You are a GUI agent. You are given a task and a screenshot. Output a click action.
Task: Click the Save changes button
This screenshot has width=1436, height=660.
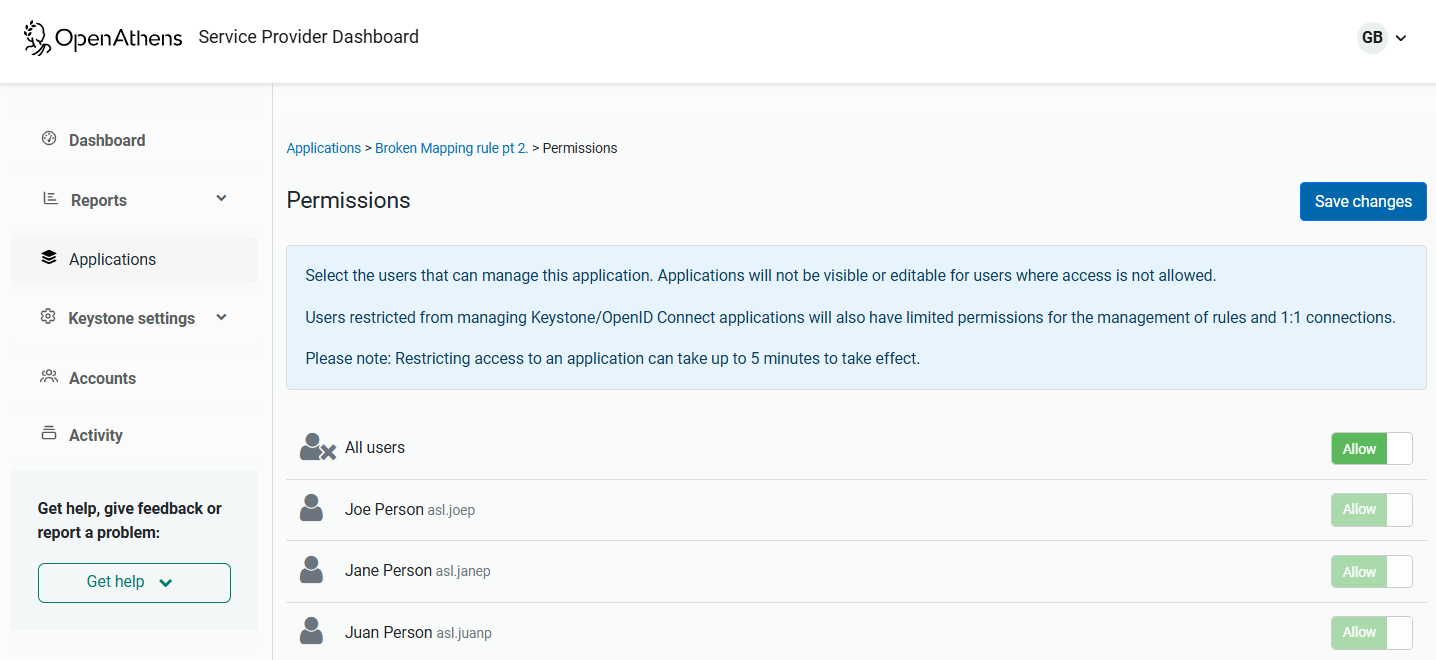tap(1363, 201)
